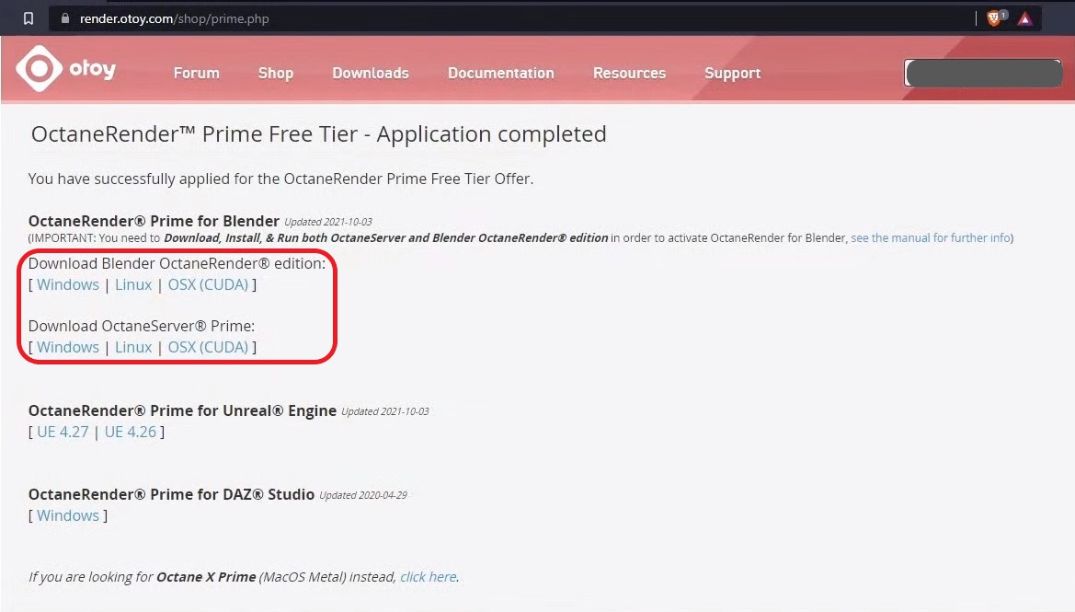Click the OTOY logo in the header
This screenshot has width=1075, height=612.
pos(66,70)
